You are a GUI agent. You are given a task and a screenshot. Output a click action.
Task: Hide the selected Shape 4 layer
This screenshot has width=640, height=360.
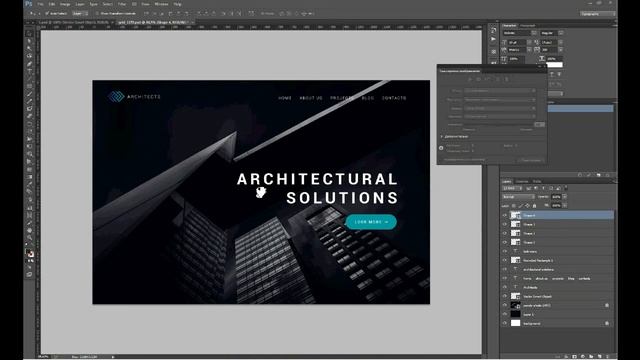point(505,215)
